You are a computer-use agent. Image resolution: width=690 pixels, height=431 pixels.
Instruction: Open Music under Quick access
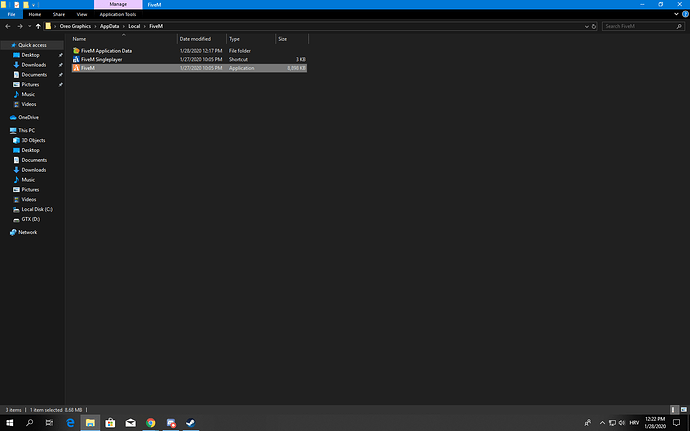tap(28, 94)
